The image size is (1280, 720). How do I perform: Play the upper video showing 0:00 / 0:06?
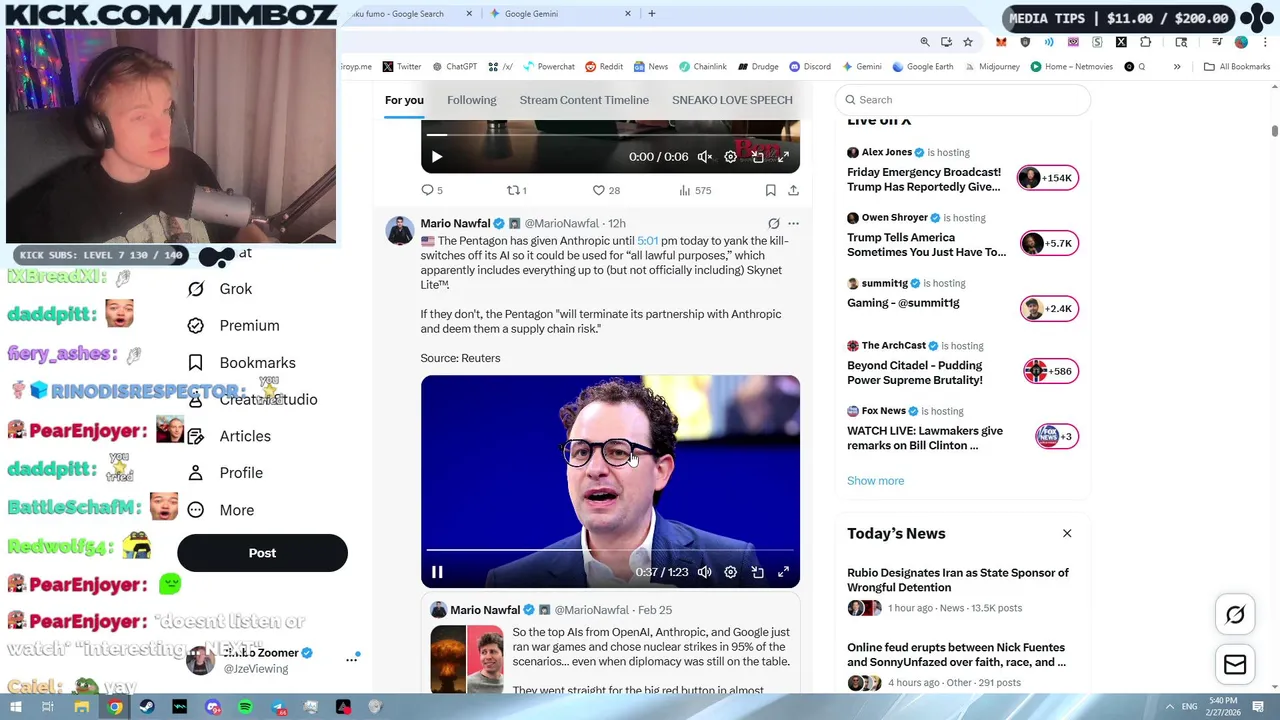(x=437, y=157)
